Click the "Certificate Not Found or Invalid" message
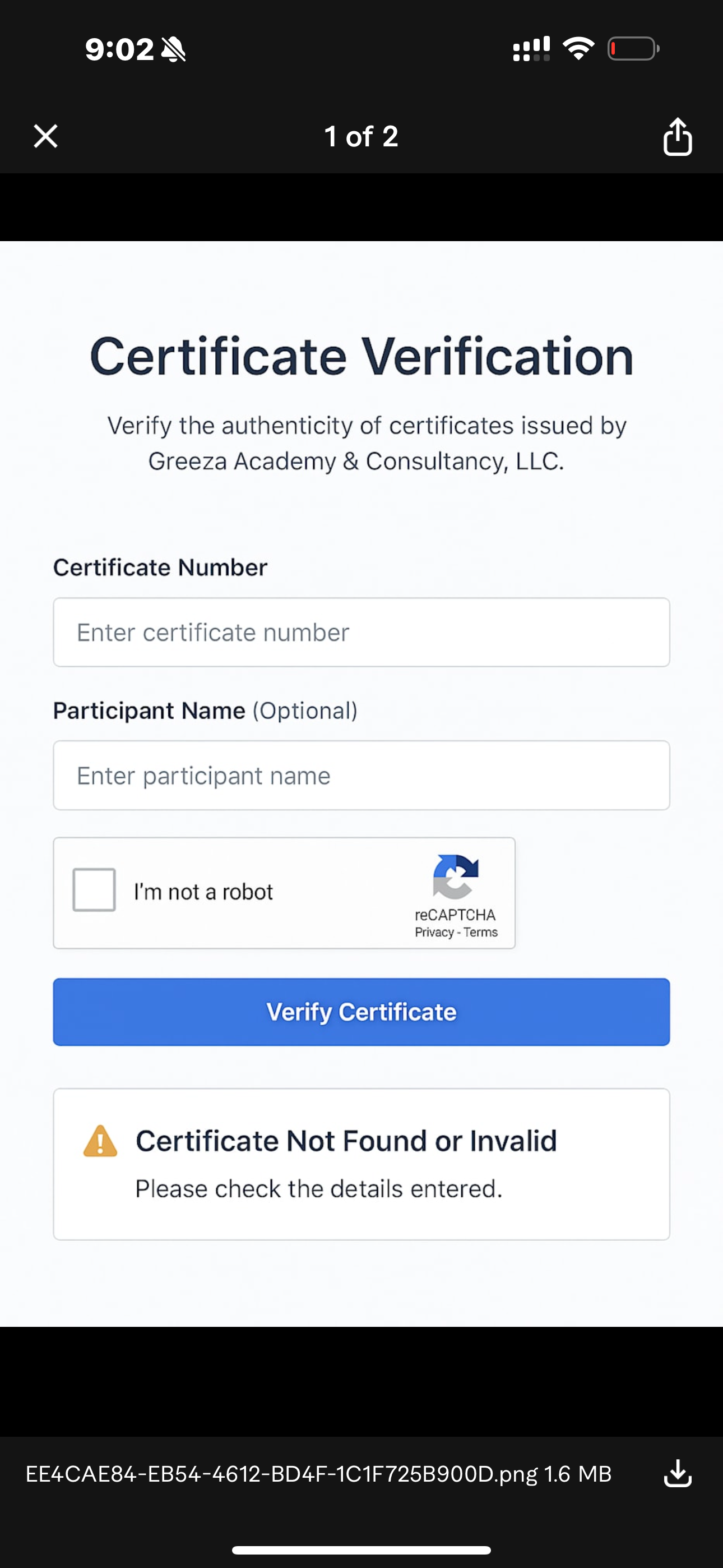The image size is (723, 1568). tap(346, 1141)
